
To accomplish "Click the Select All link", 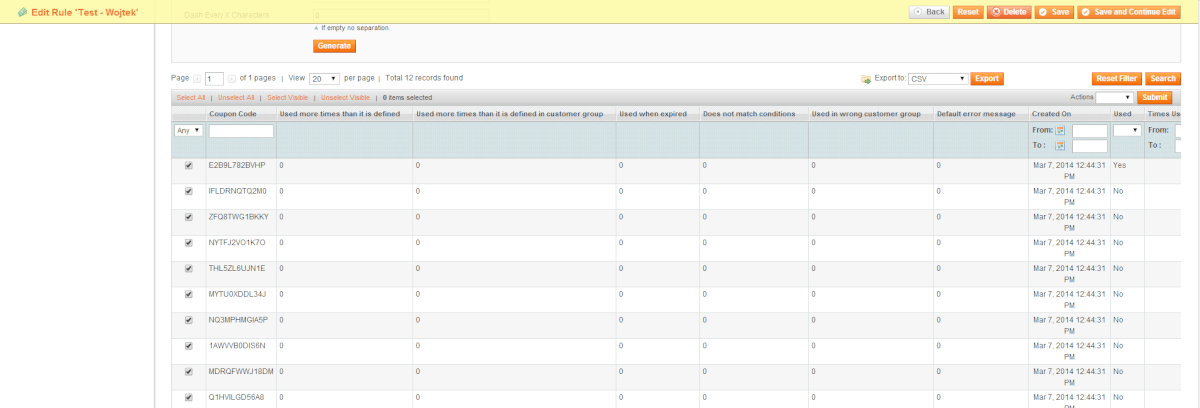I will [x=191, y=98].
